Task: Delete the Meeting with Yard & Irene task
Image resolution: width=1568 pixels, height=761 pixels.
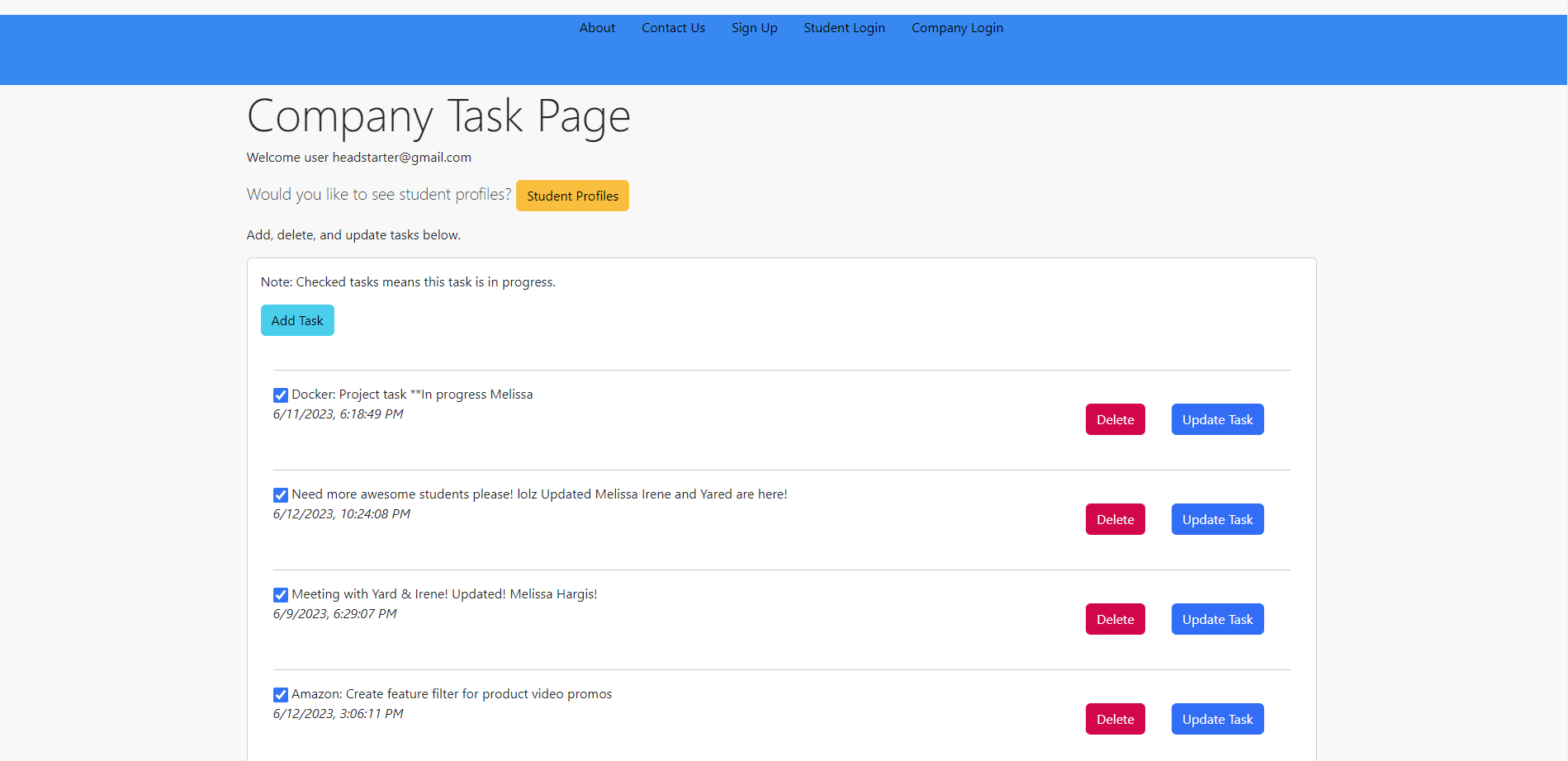Action: (1115, 619)
